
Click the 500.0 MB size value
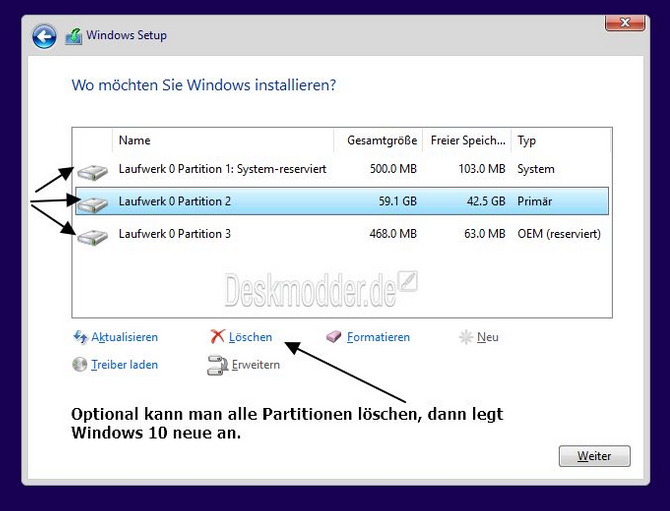pyautogui.click(x=393, y=169)
